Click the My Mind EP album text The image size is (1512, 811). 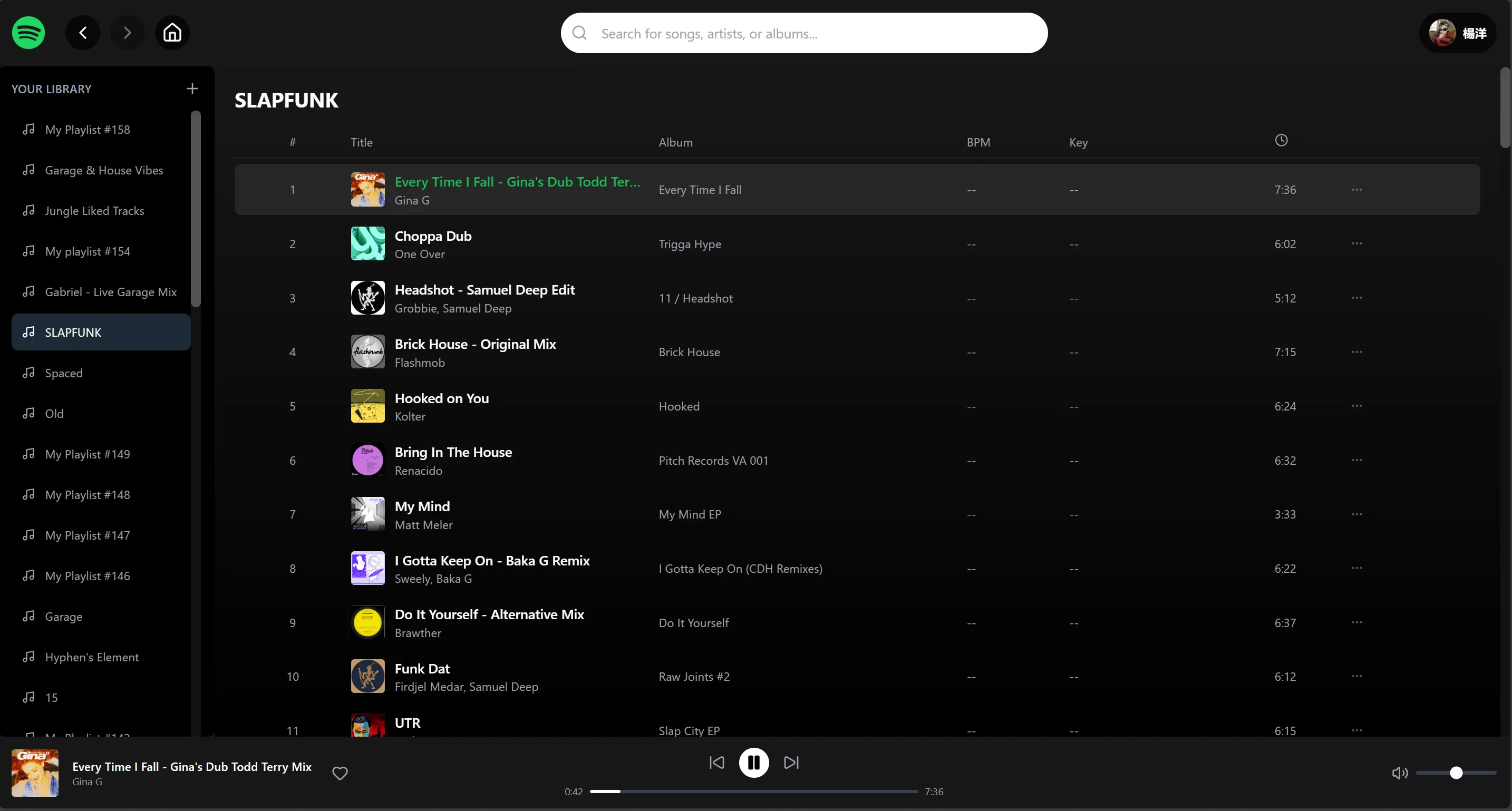point(690,514)
